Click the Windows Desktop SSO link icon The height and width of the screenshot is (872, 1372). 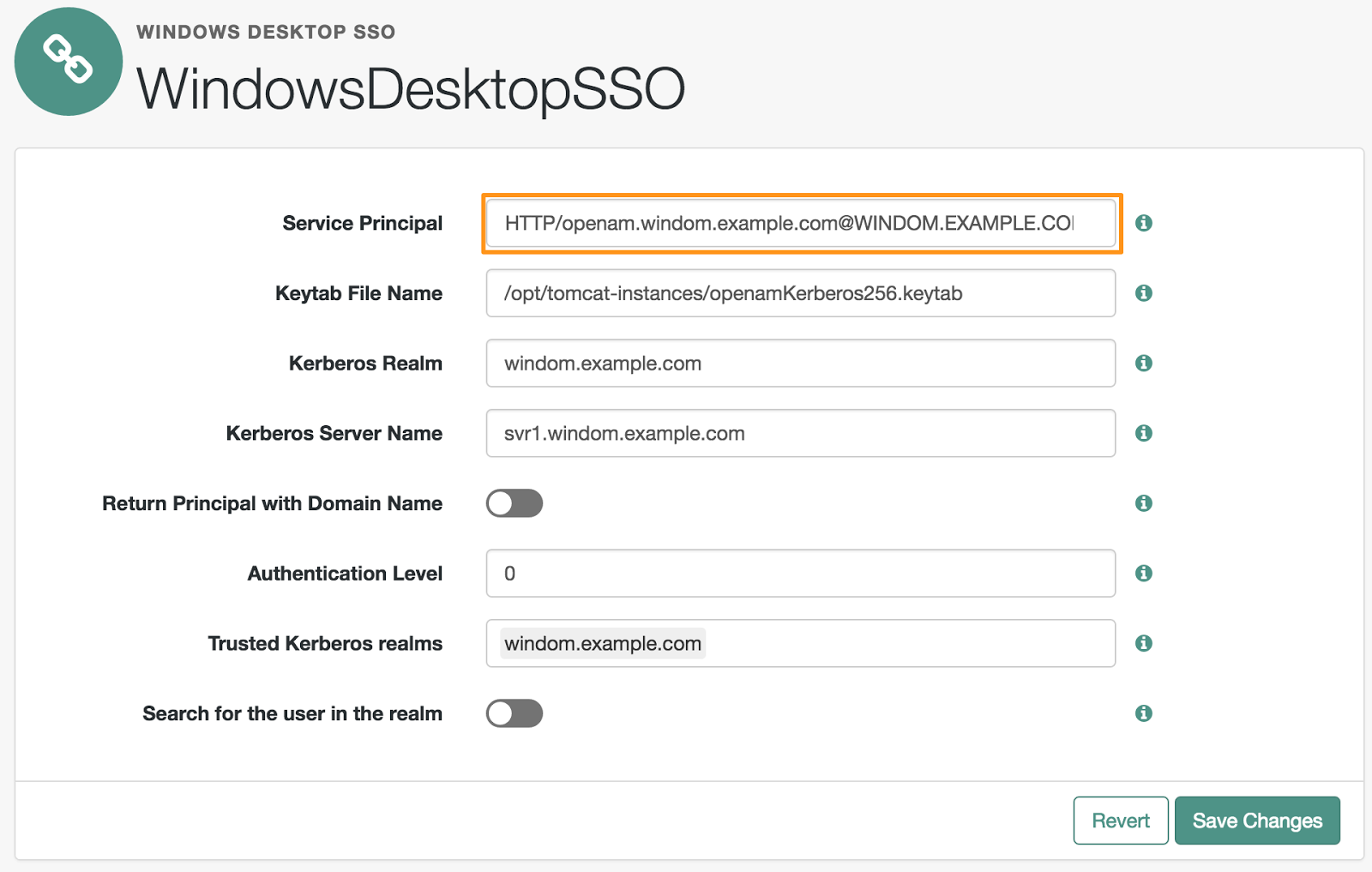point(68,60)
